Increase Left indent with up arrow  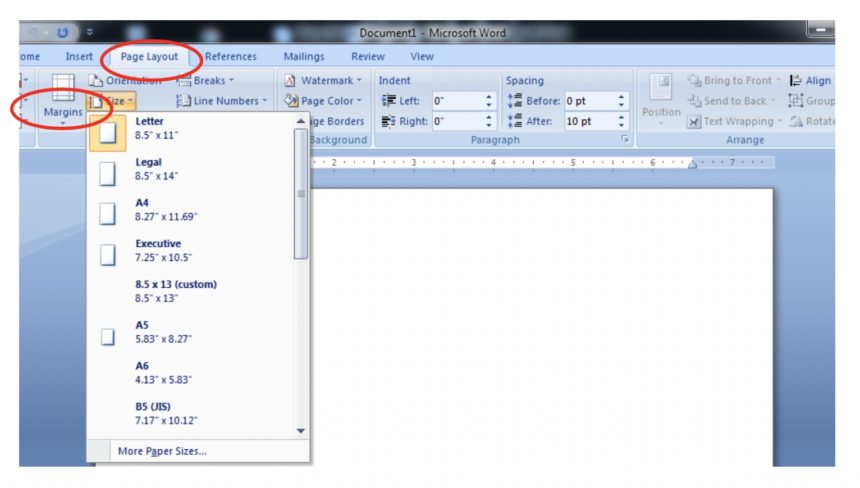[489, 97]
